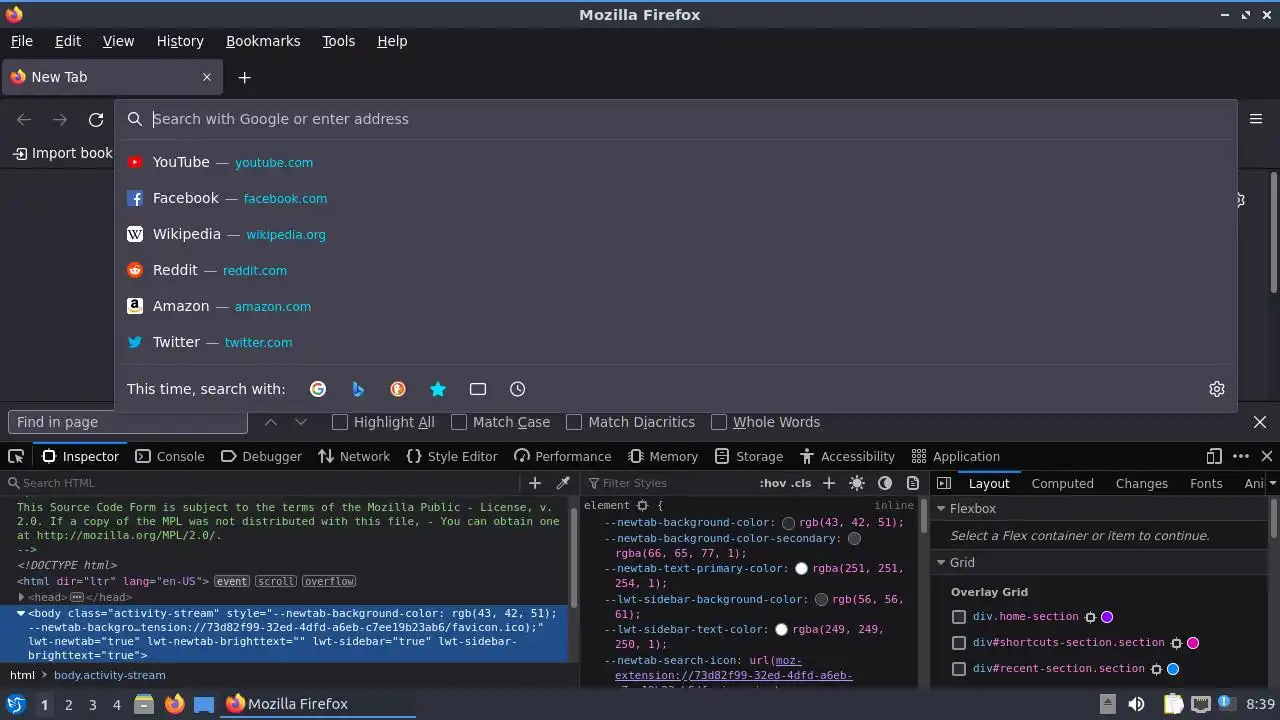
Task: Click the element picker icon in DevTools
Action: tap(16, 456)
